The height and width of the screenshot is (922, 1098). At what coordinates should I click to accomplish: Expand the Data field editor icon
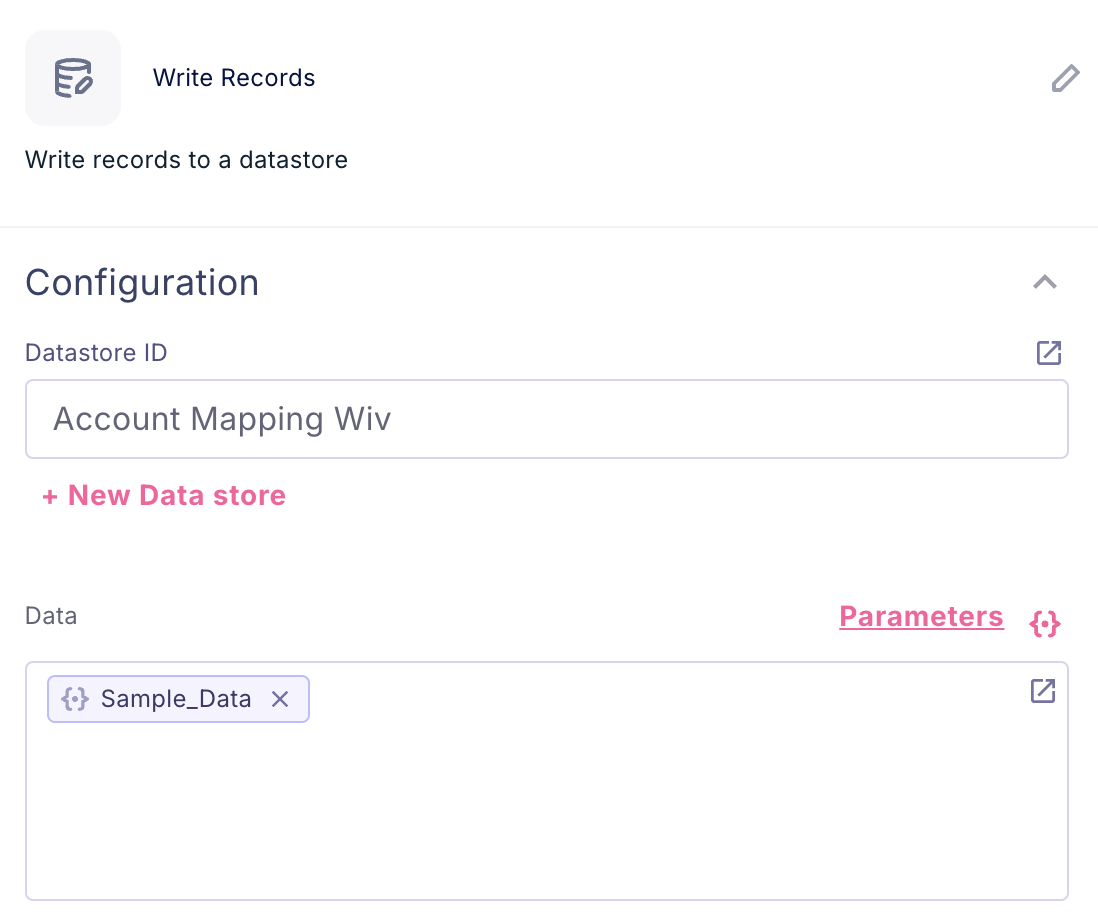click(1043, 691)
